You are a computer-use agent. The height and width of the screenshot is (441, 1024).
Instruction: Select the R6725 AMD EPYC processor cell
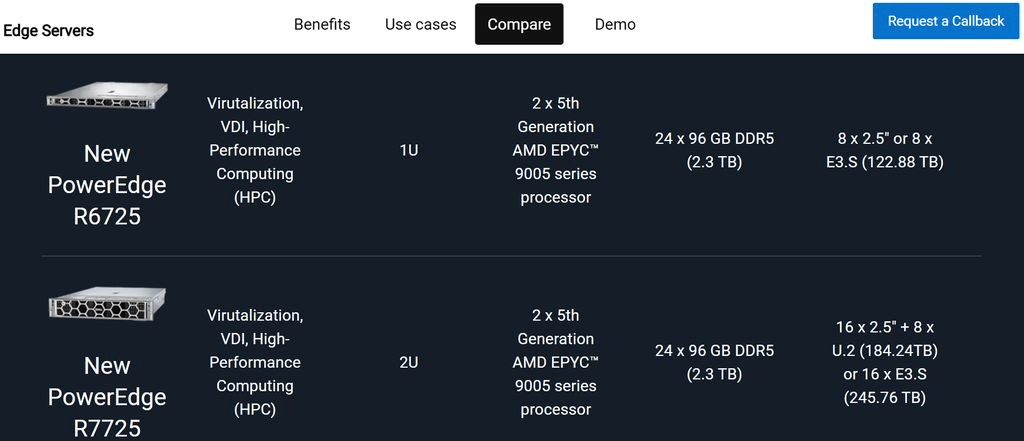(x=556, y=150)
